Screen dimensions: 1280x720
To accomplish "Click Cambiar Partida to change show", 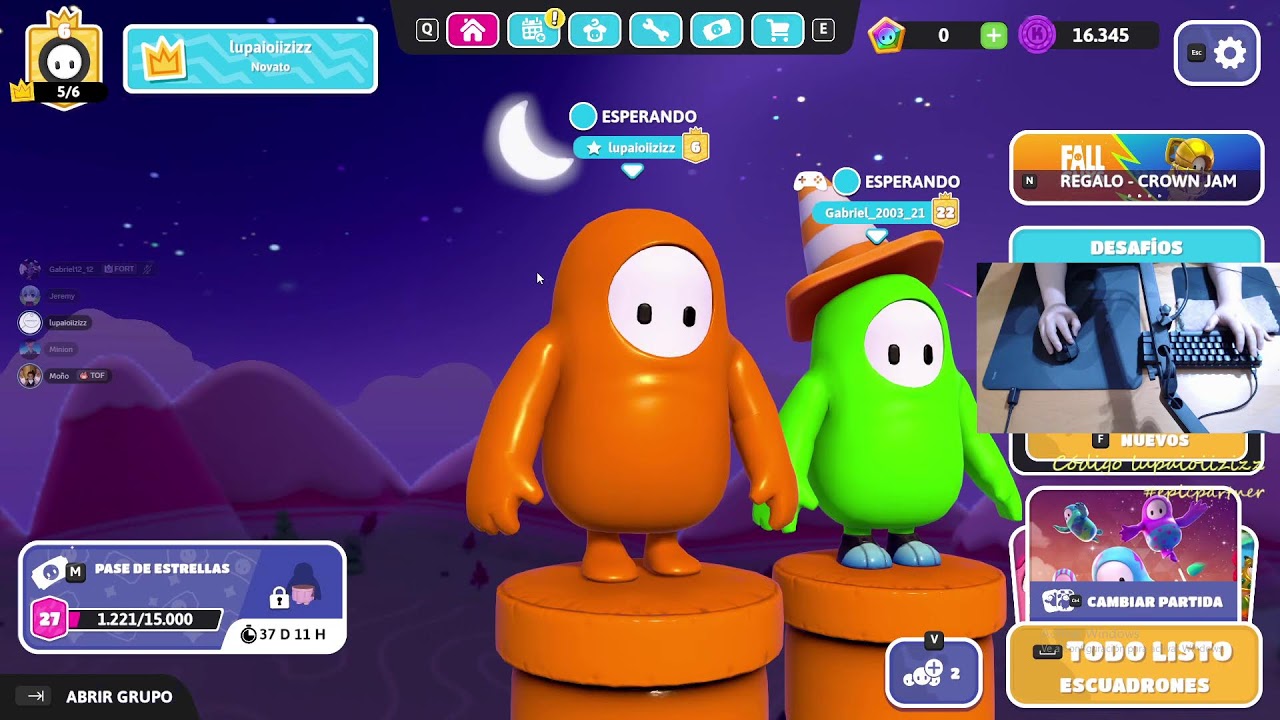I will click(1133, 602).
